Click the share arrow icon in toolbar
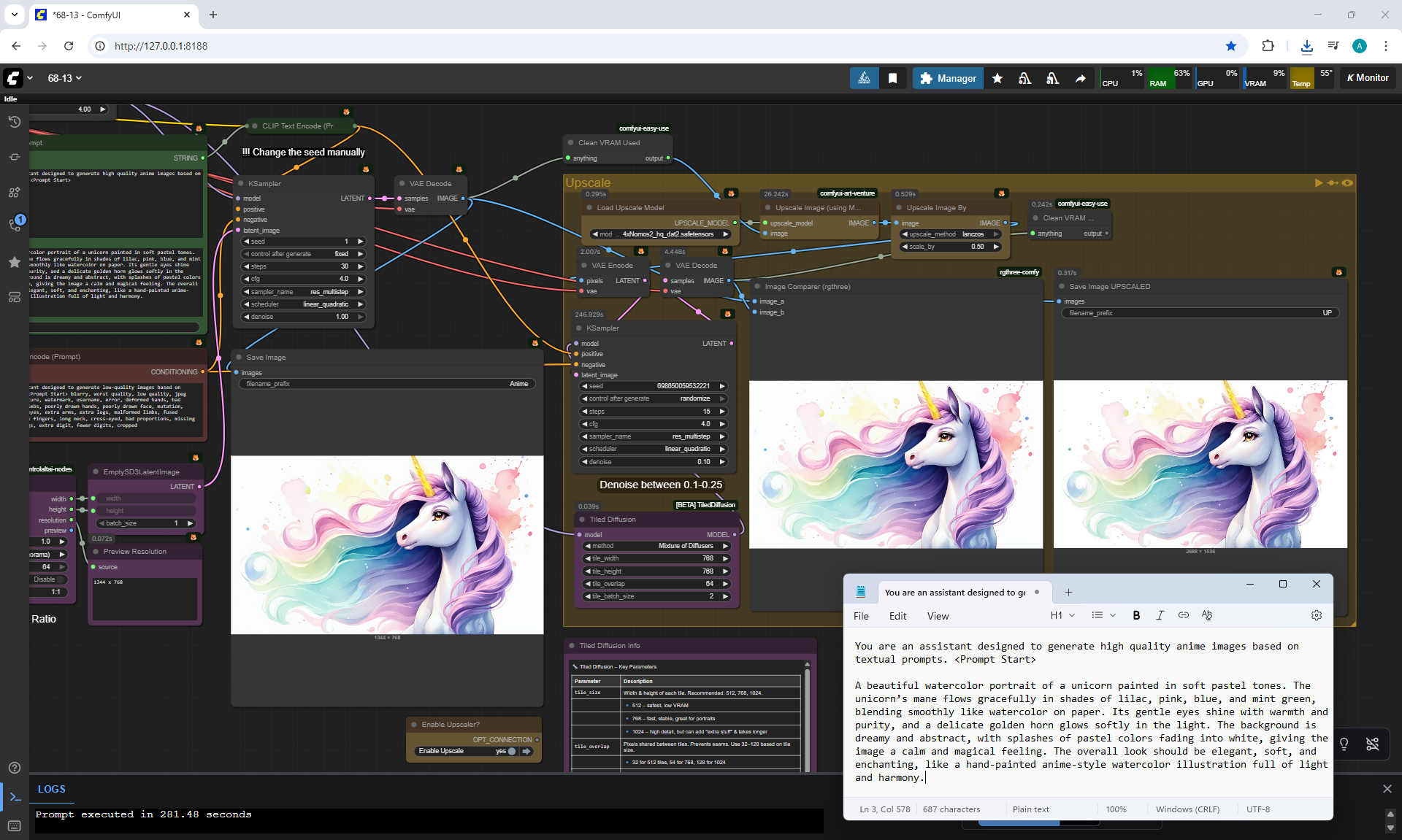The width and height of the screenshot is (1402, 840). pyautogui.click(x=1080, y=78)
